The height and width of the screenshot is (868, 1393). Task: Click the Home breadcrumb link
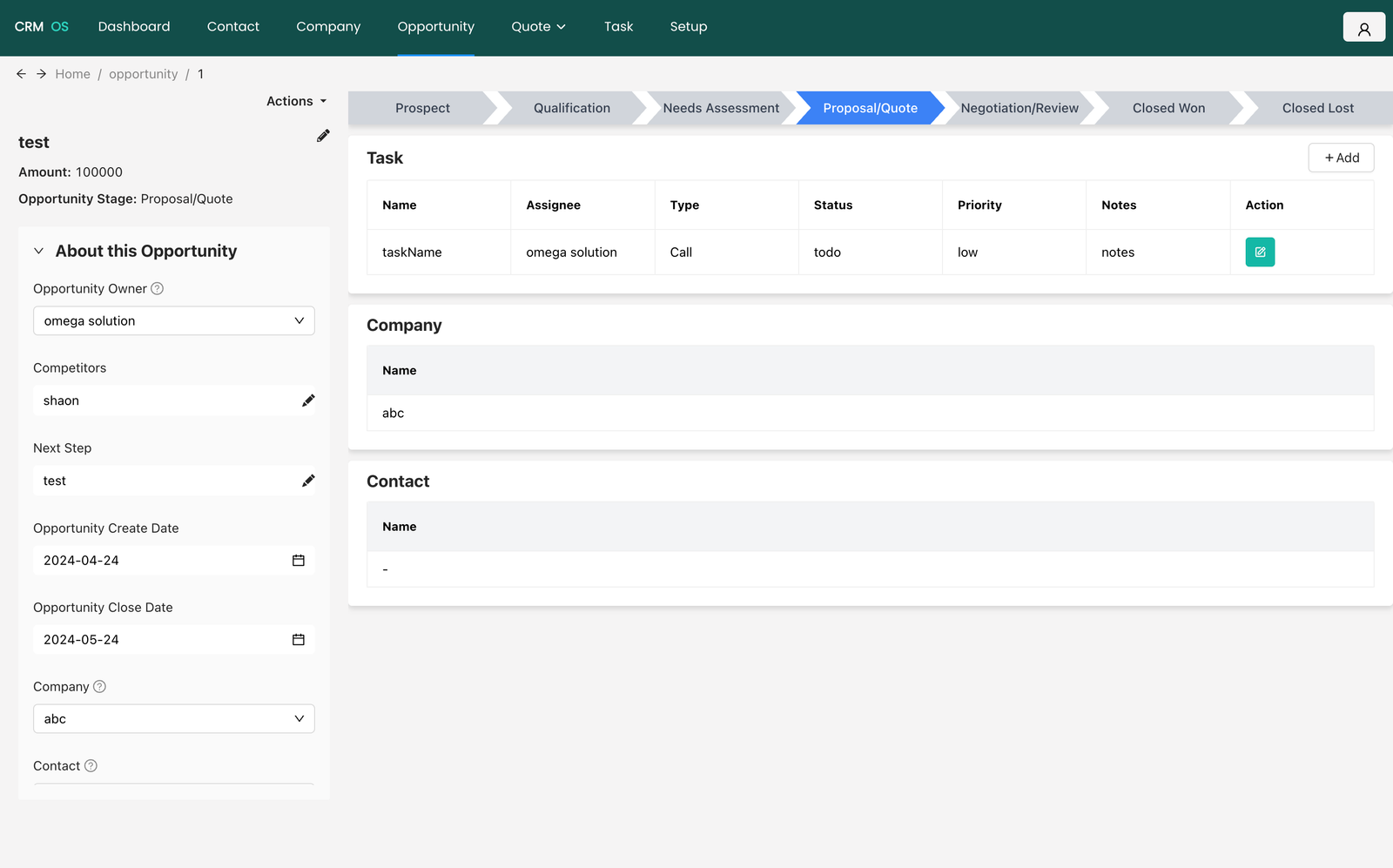72,74
